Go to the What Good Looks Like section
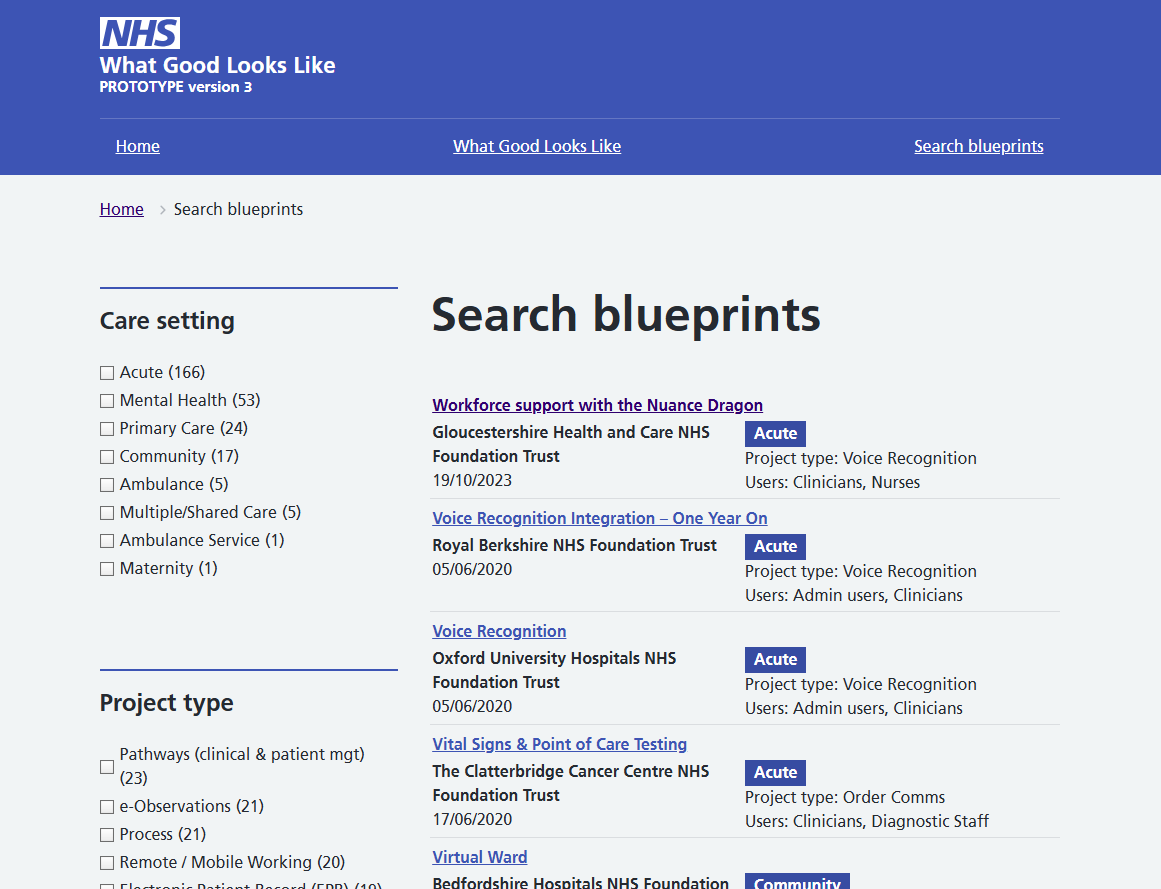This screenshot has width=1161, height=889. tap(537, 146)
